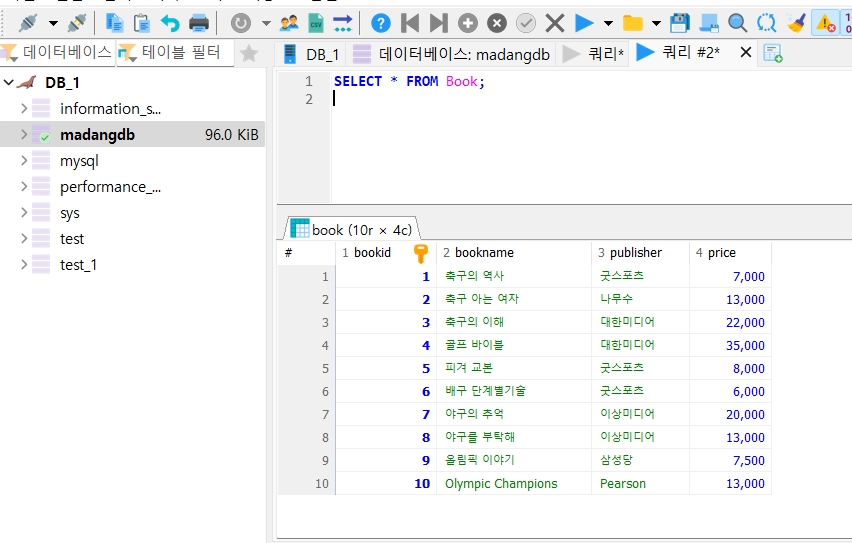Screen dimensions: 852x543
Task: Sort by the bookid column header
Action: pos(386,253)
